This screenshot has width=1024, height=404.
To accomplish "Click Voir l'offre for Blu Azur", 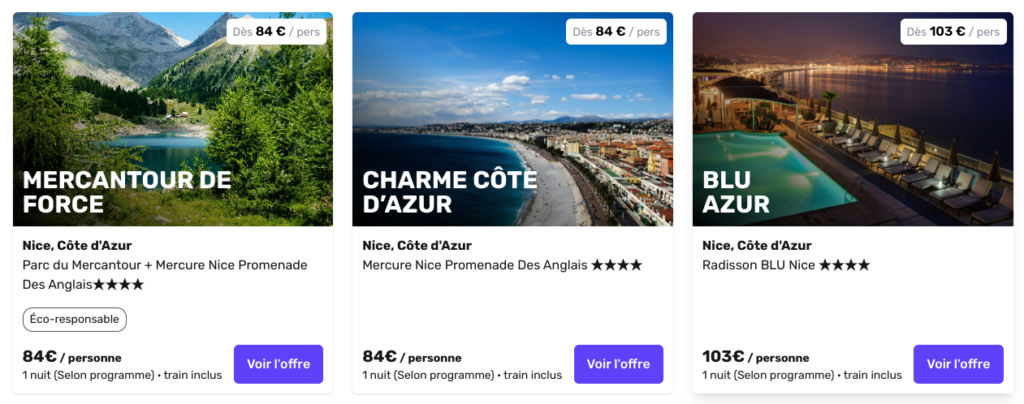I will [958, 364].
